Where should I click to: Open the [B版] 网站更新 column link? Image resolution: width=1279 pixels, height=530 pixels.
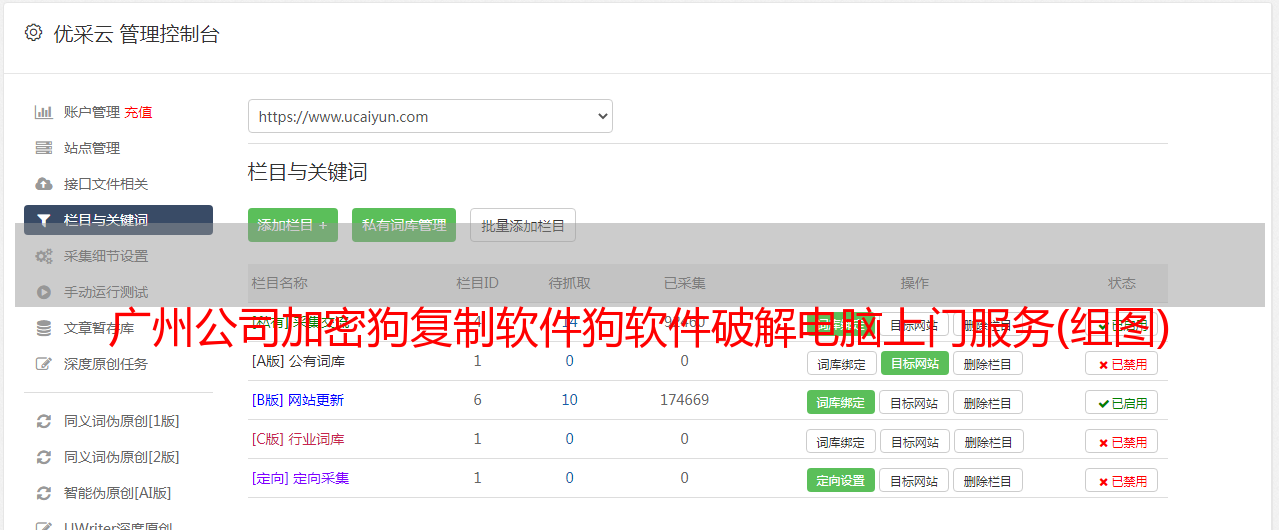coord(298,400)
